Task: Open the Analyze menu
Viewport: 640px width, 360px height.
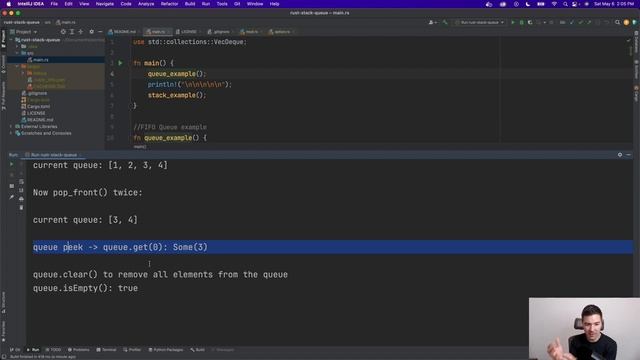Action: tap(146, 4)
